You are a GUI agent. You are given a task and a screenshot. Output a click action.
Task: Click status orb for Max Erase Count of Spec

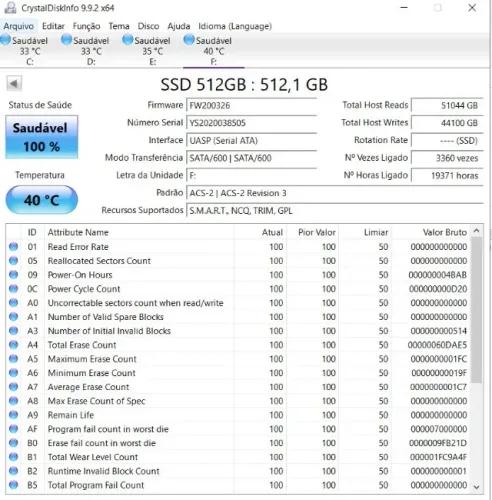(13, 401)
